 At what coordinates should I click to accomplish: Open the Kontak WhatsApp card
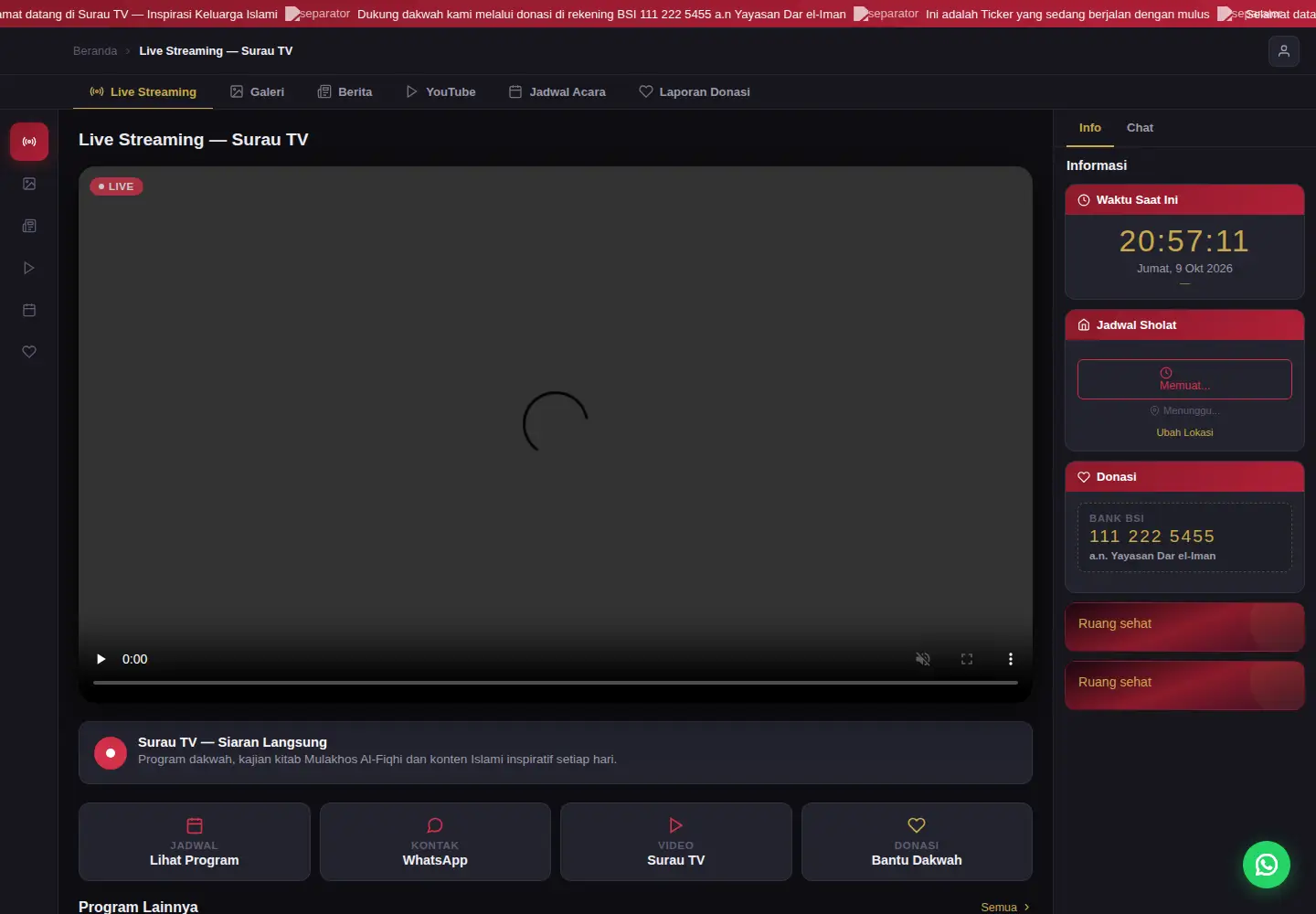435,842
